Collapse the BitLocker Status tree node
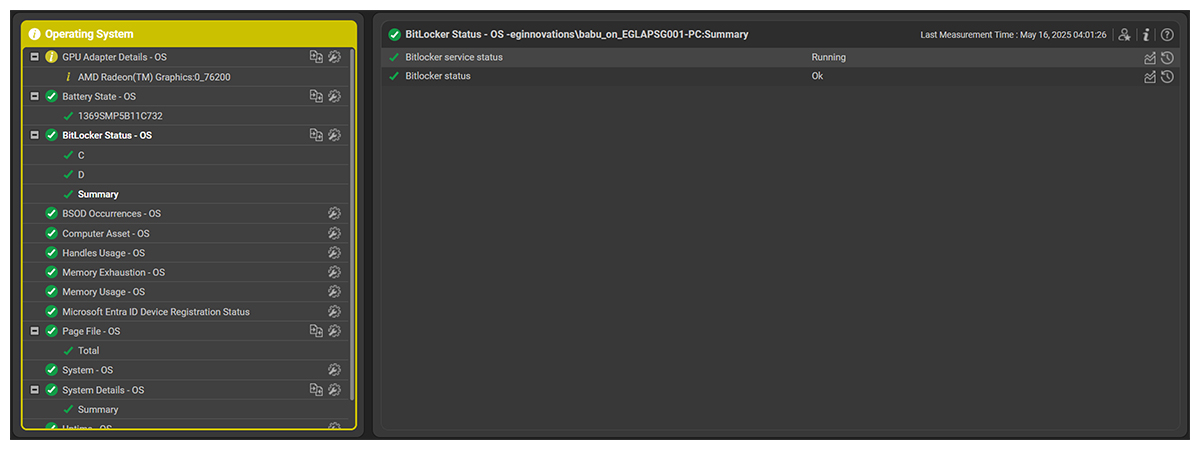This screenshot has height=450, width=1200. click(x=34, y=135)
